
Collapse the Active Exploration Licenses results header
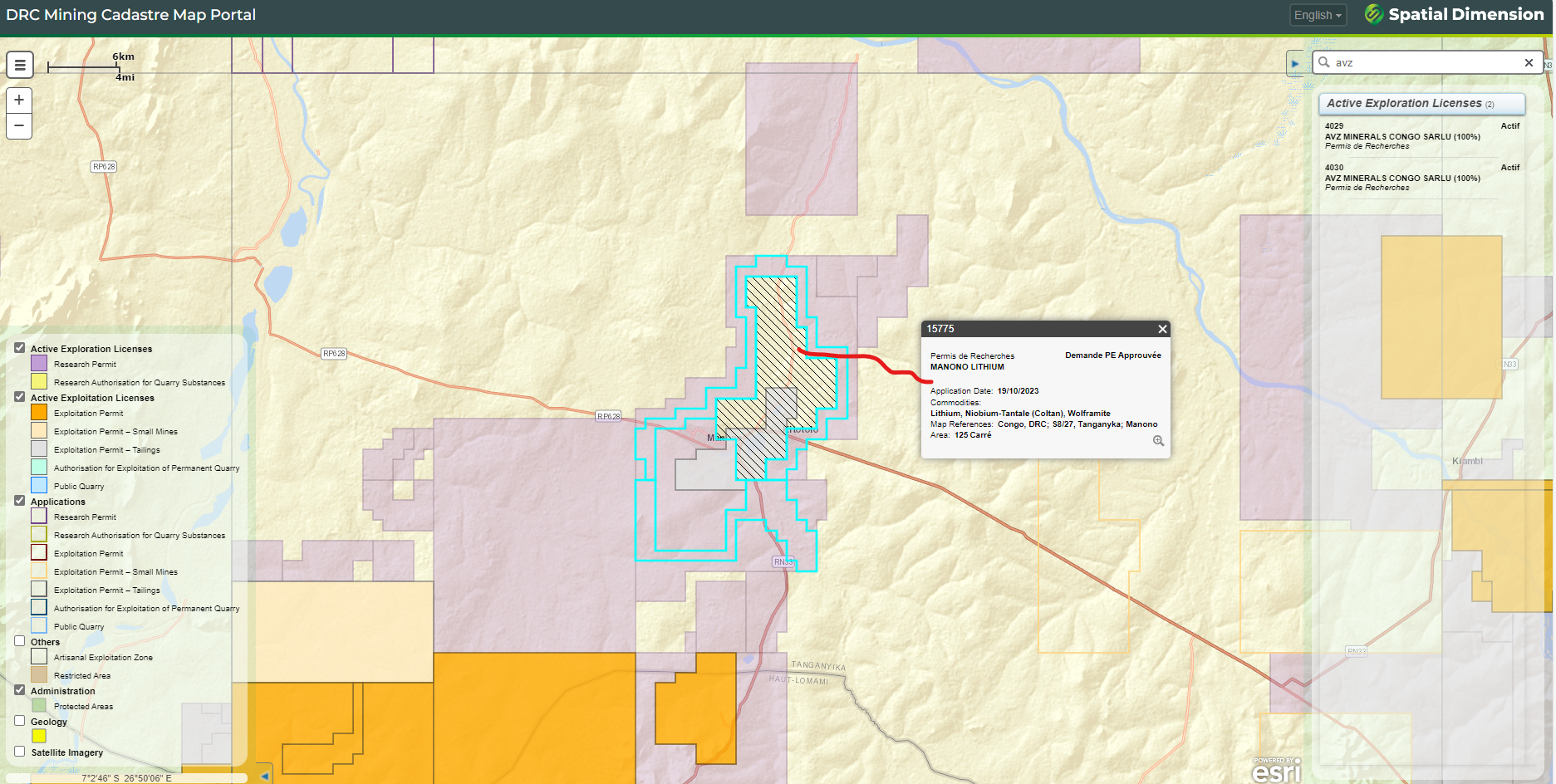pyautogui.click(x=1421, y=104)
